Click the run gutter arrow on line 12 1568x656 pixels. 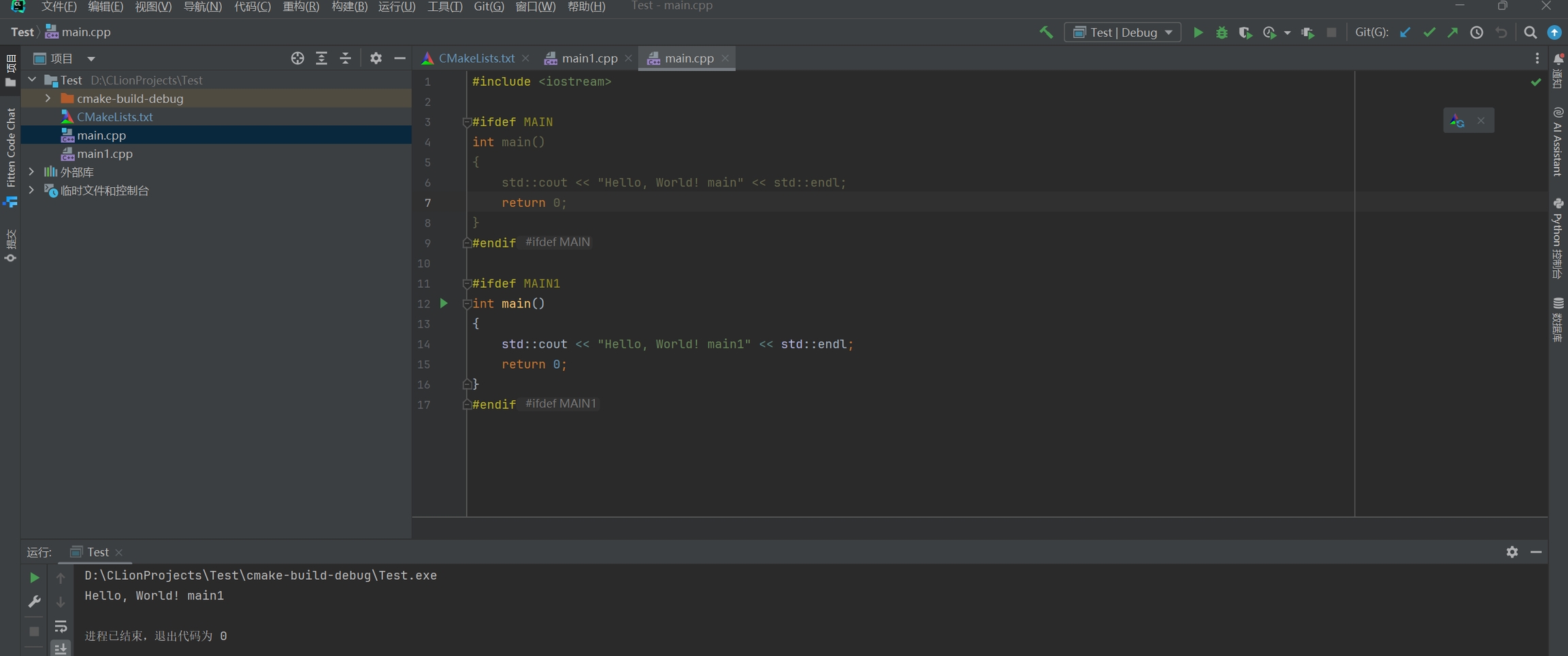click(x=444, y=304)
